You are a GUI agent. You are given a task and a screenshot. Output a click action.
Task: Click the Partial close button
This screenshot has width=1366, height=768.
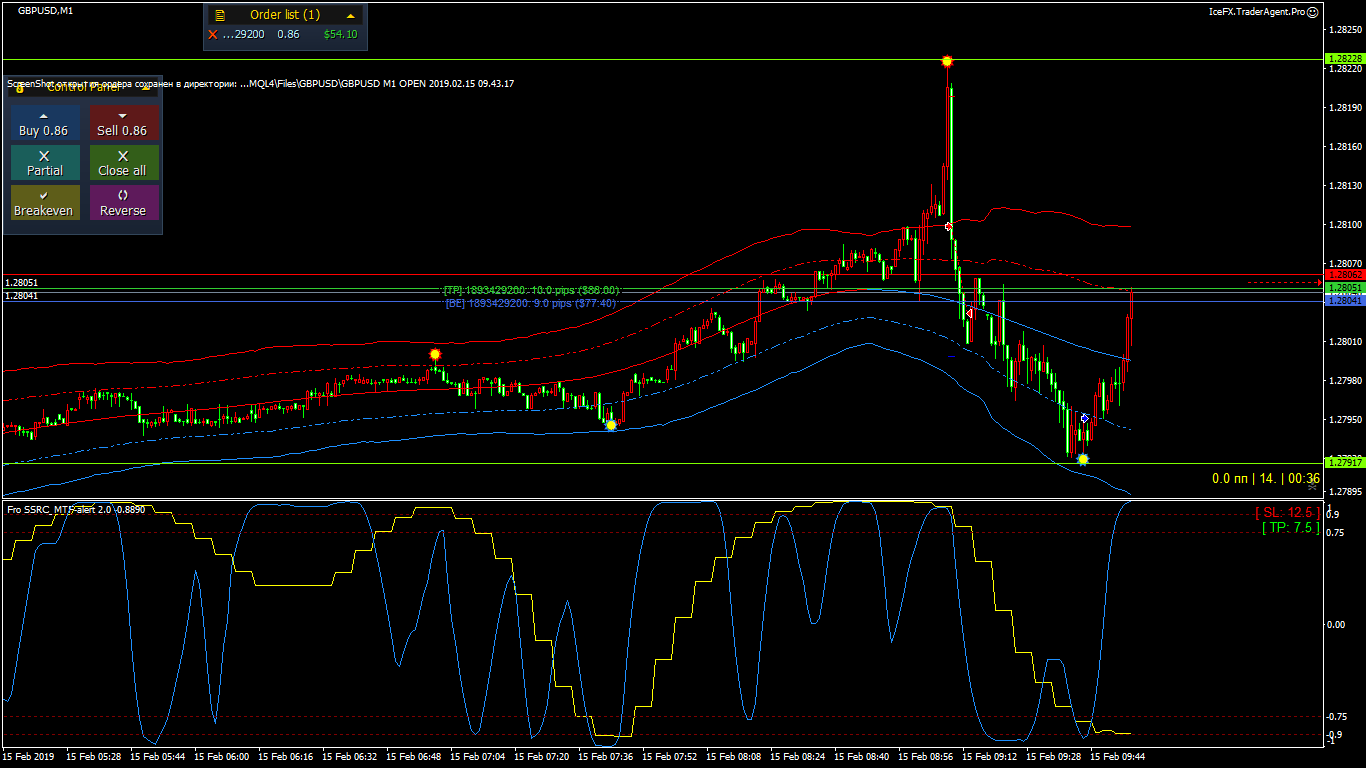click(x=44, y=163)
